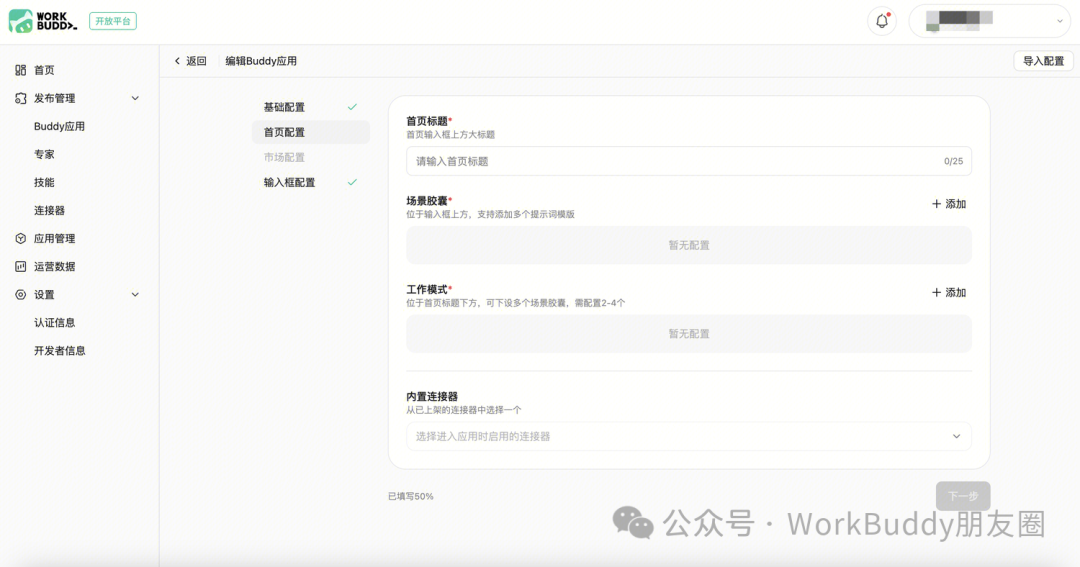
Task: Click the 设置 gear icon
Action: [21, 294]
